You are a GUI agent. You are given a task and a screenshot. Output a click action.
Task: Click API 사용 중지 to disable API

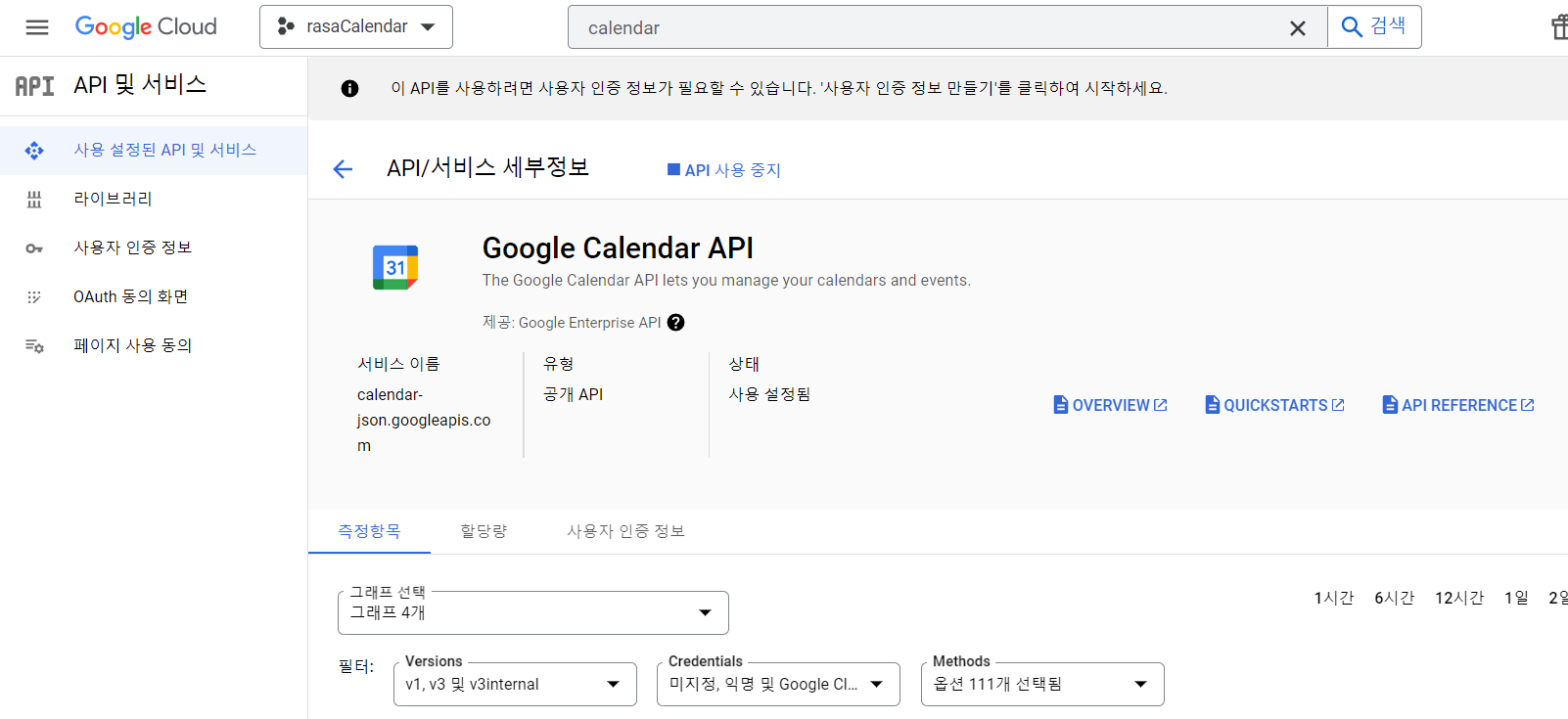(x=723, y=170)
